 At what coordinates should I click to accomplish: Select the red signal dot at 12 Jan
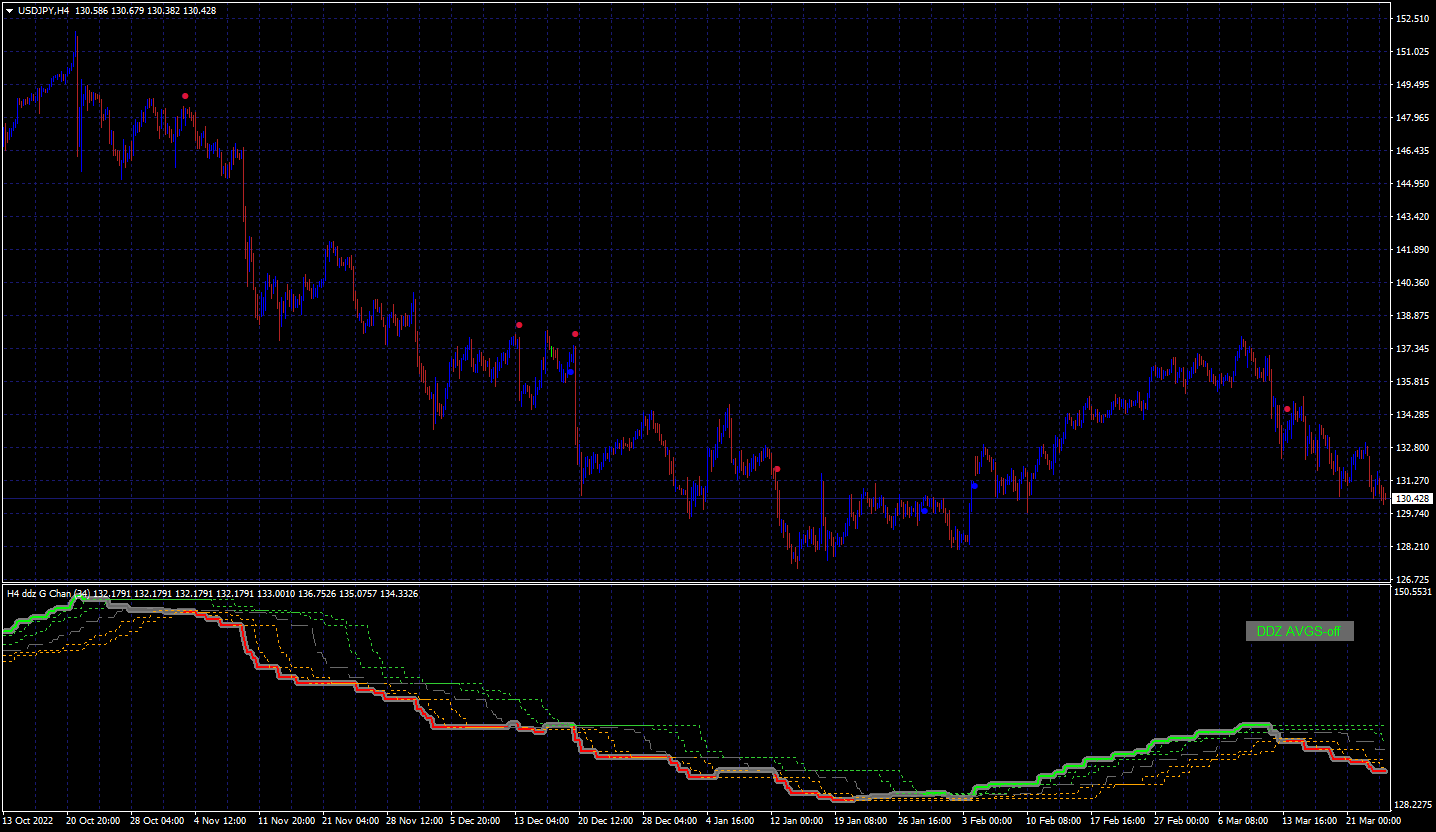777,469
